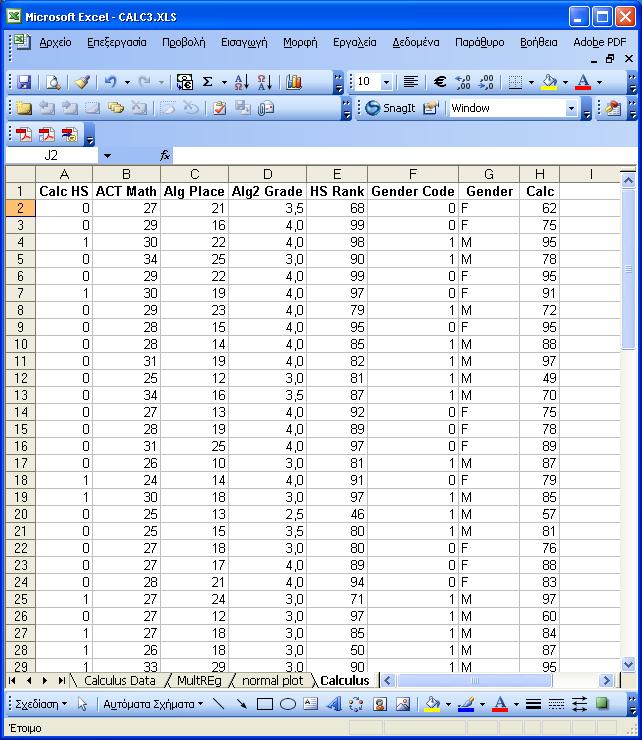Click the AutoSum sigma icon
The image size is (642, 740).
click(207, 82)
